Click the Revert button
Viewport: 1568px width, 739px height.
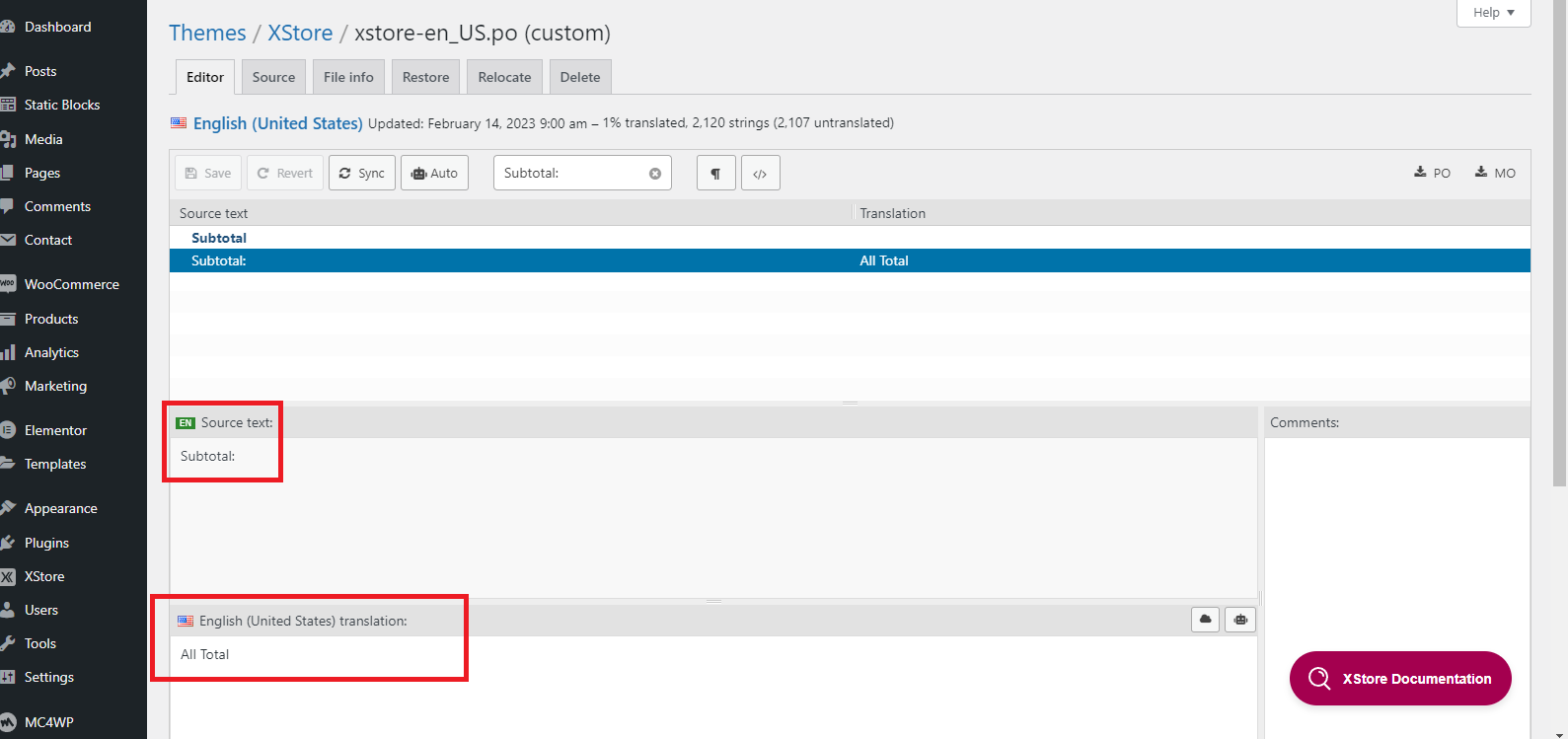(x=285, y=173)
